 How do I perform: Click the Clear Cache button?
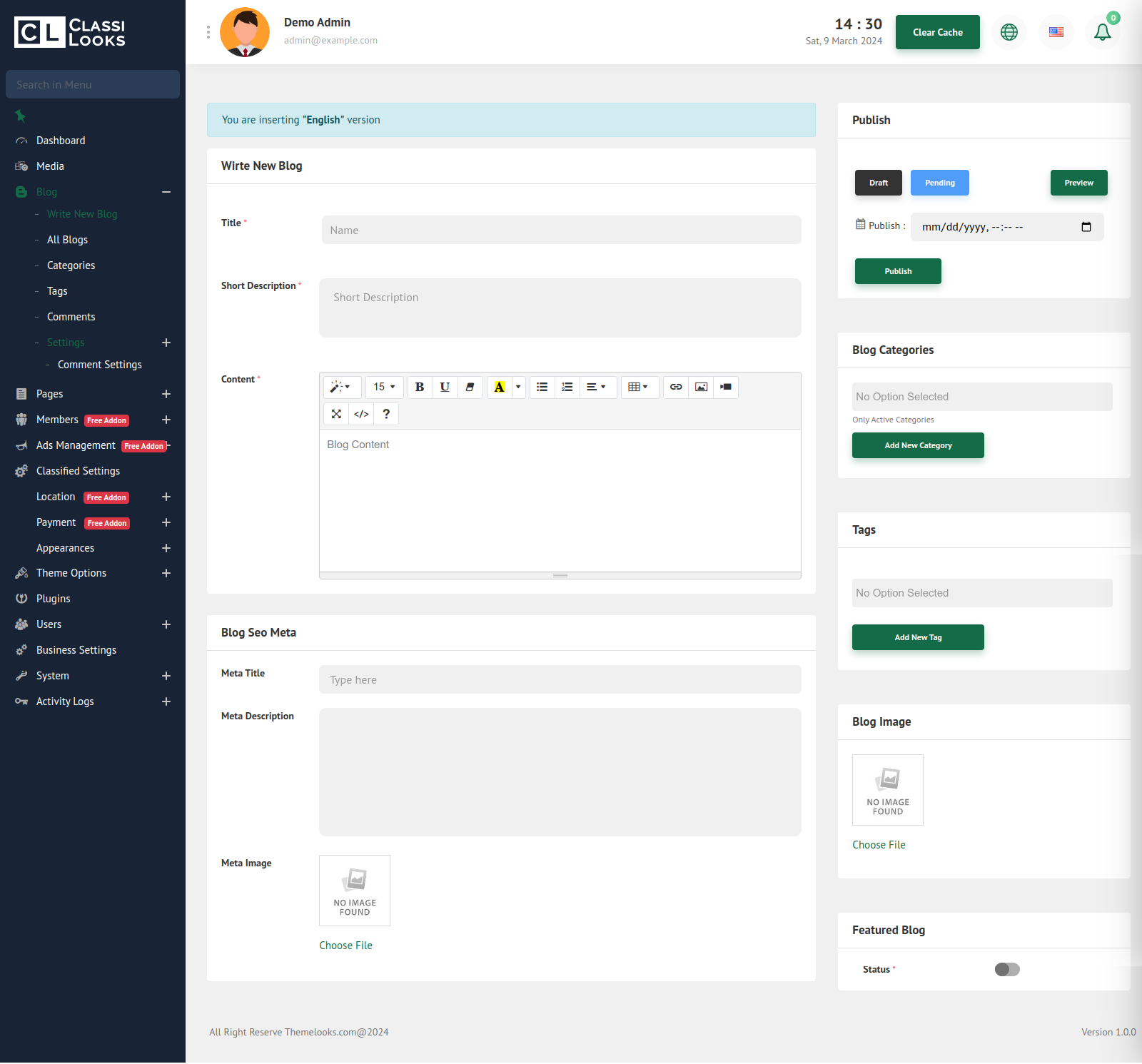coord(937,32)
